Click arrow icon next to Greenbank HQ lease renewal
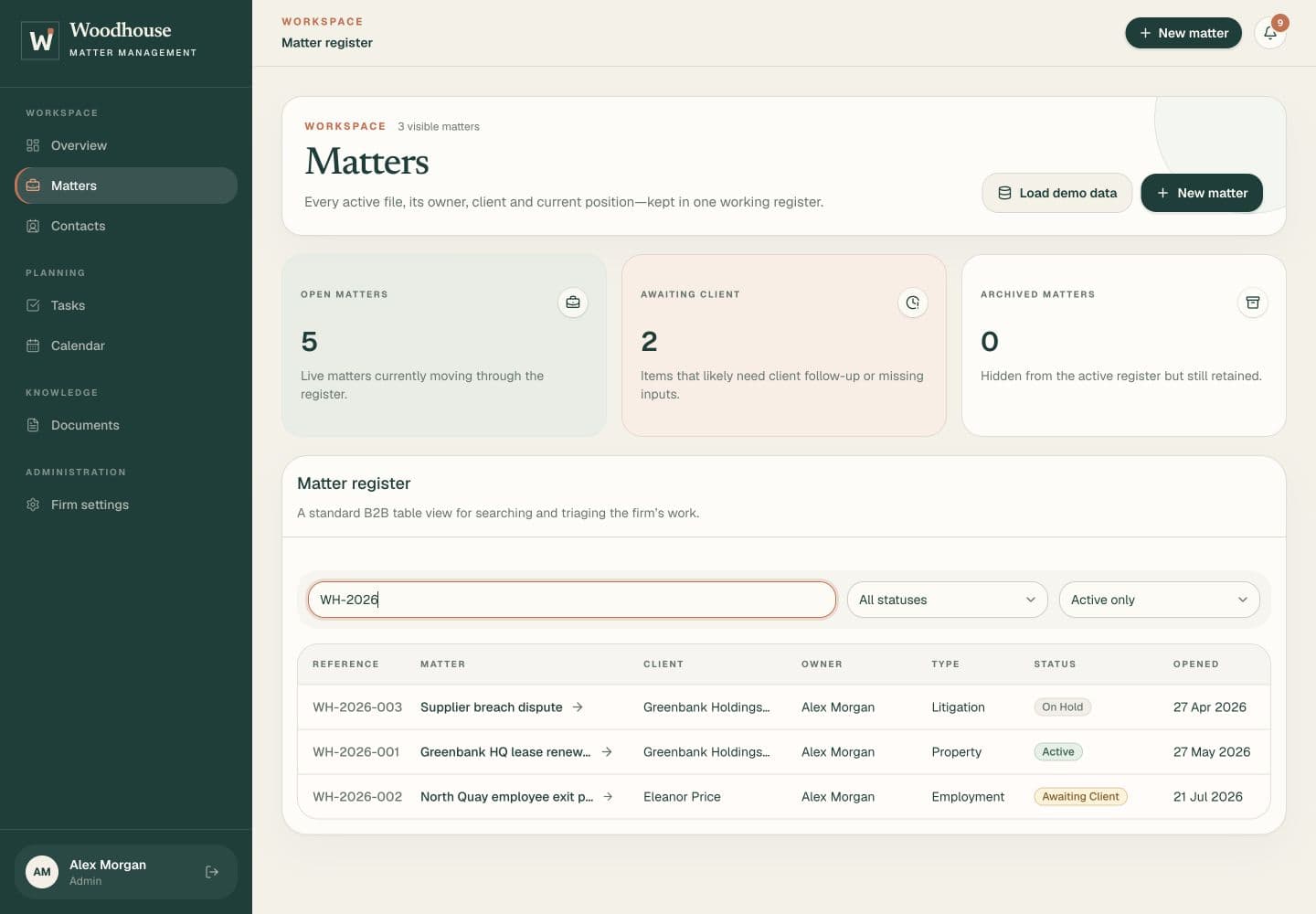Image resolution: width=1316 pixels, height=914 pixels. (607, 752)
